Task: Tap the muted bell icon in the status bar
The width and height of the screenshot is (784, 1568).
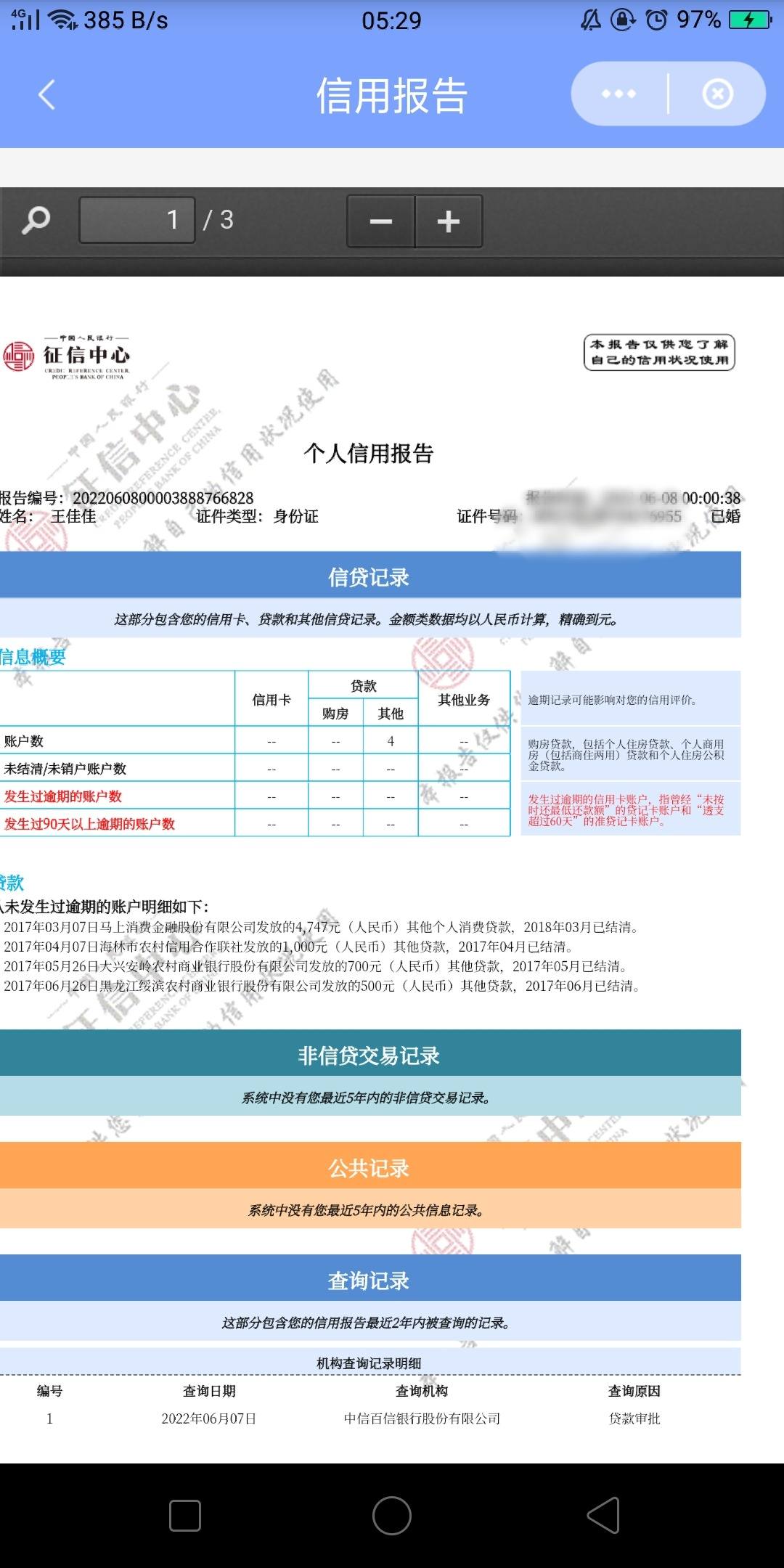Action: coord(591,20)
